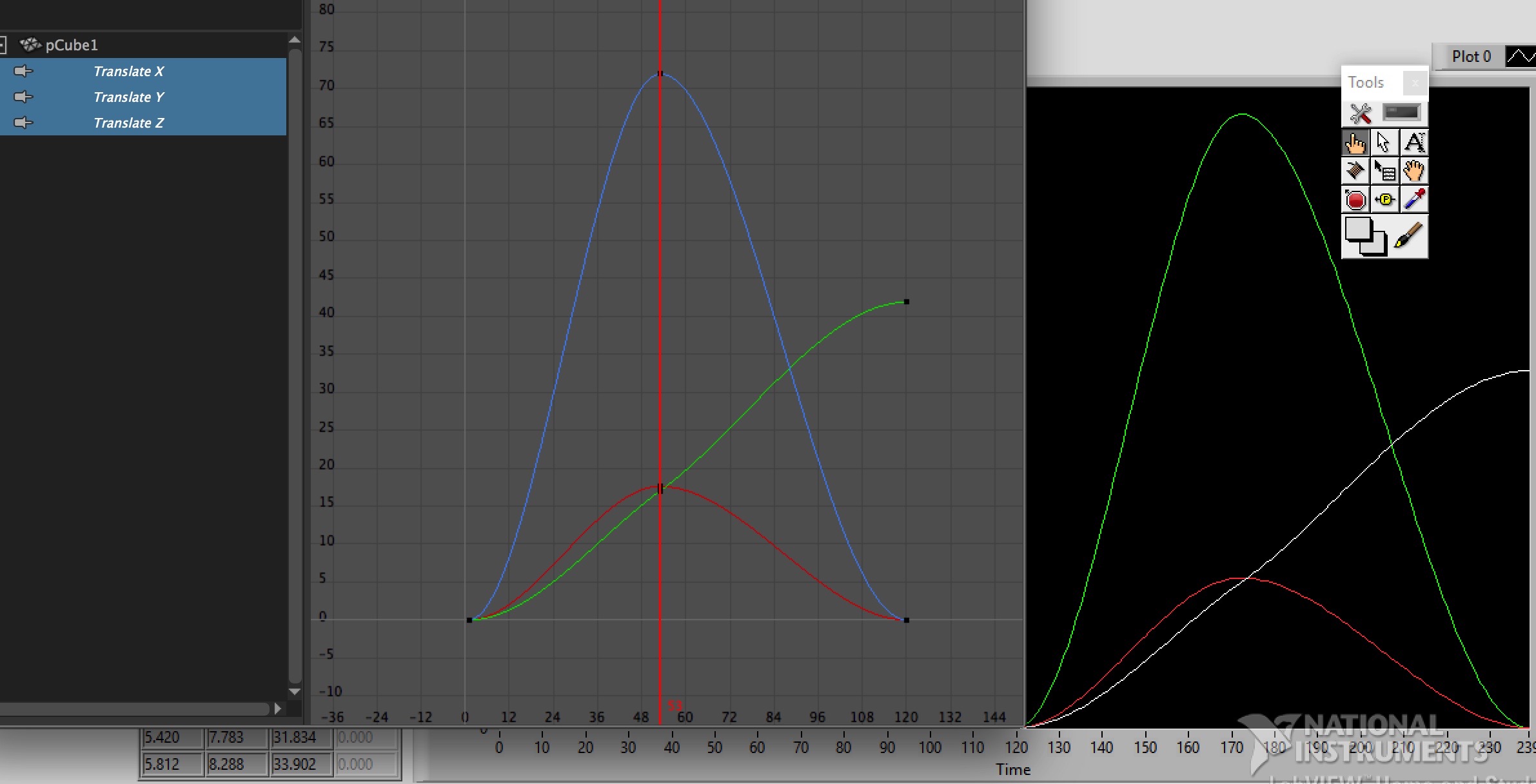
Task: Select the end keyframe at frame 120 value 0
Action: (906, 620)
